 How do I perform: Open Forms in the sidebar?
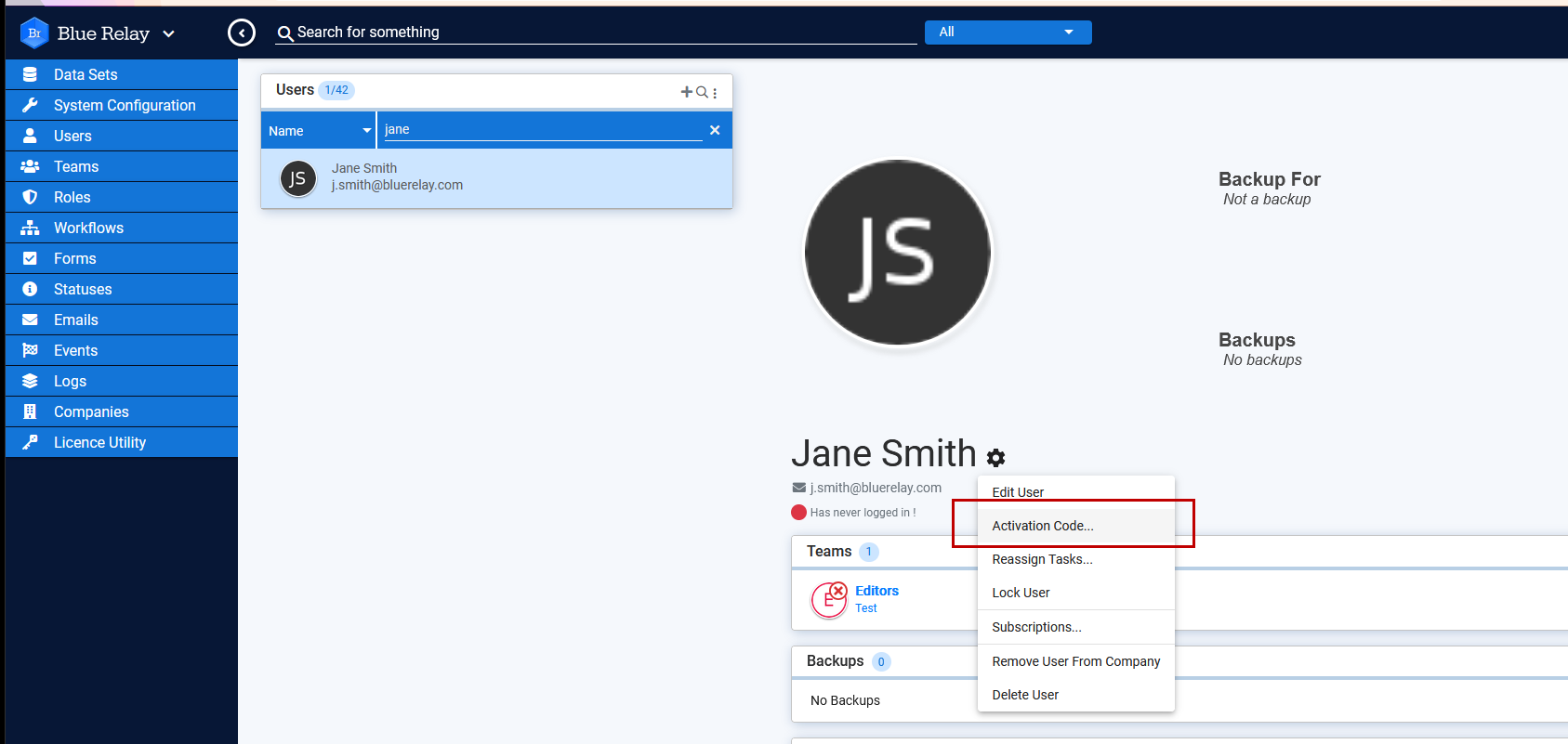(x=122, y=258)
